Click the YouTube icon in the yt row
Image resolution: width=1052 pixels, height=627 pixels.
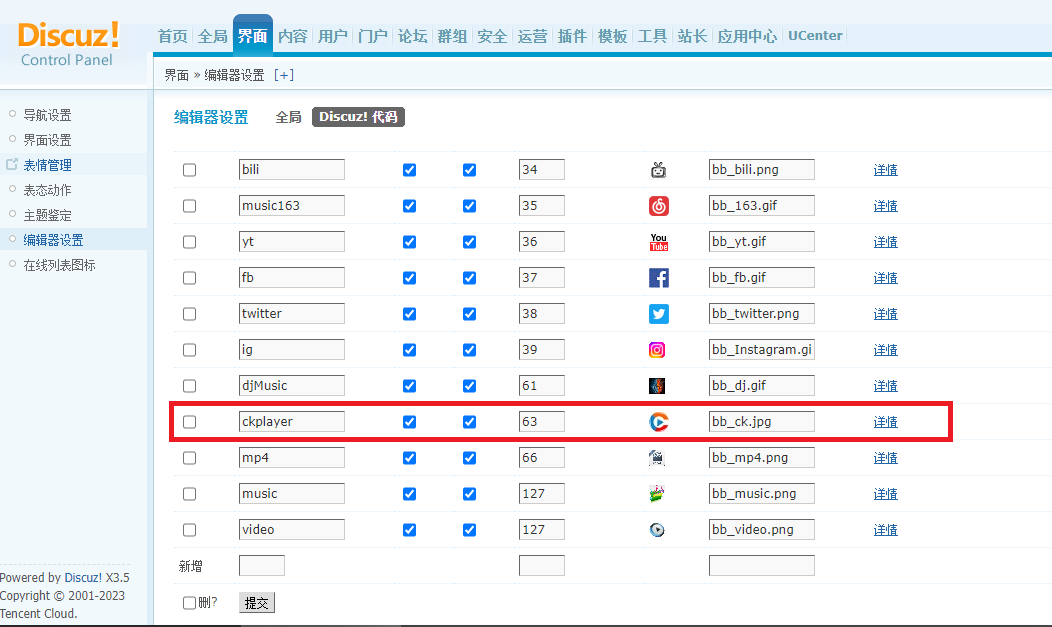click(x=658, y=242)
